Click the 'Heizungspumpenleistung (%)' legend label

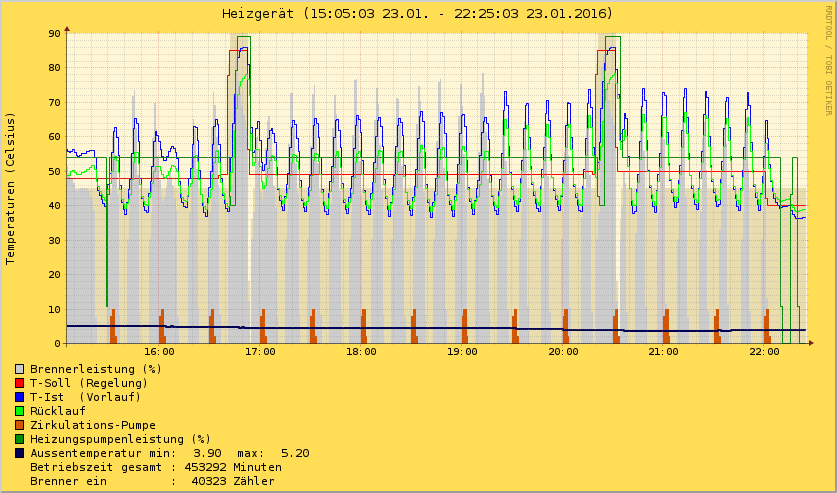120,439
